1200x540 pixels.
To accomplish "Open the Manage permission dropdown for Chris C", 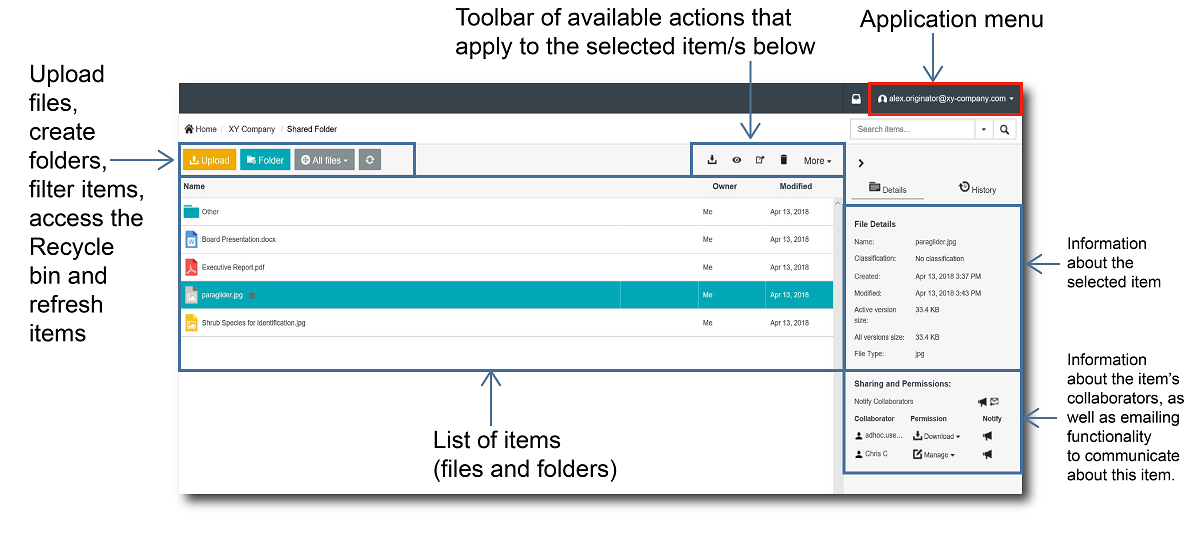I will [x=933, y=454].
